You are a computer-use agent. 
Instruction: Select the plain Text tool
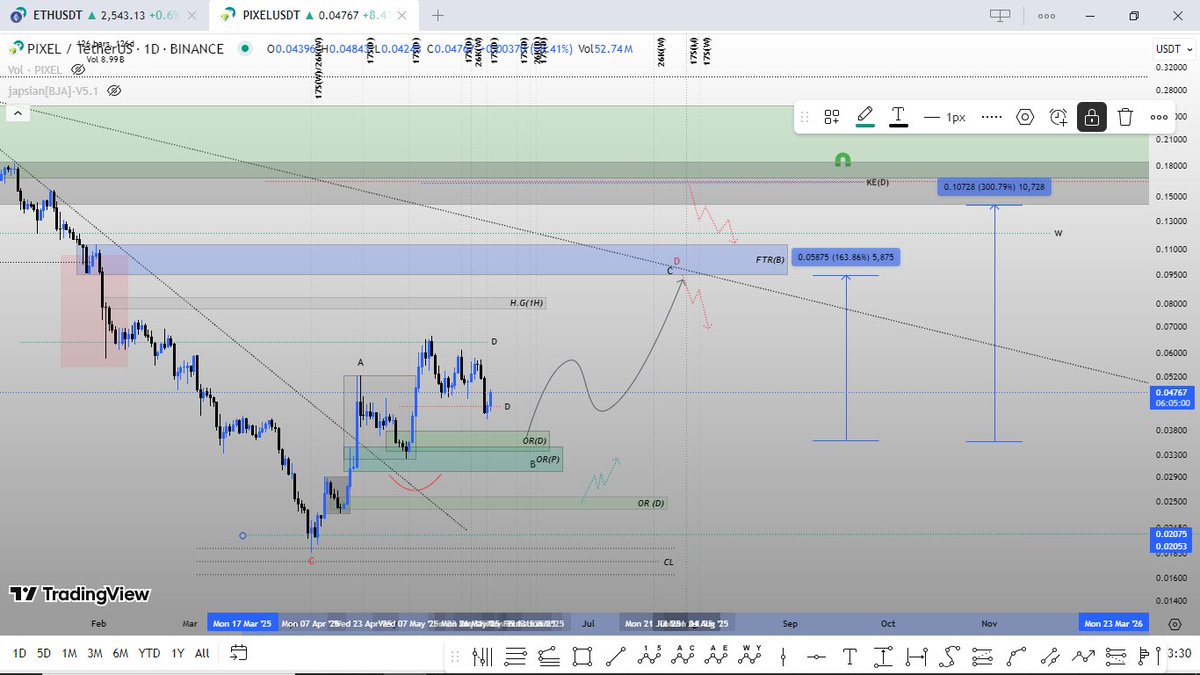(850, 656)
